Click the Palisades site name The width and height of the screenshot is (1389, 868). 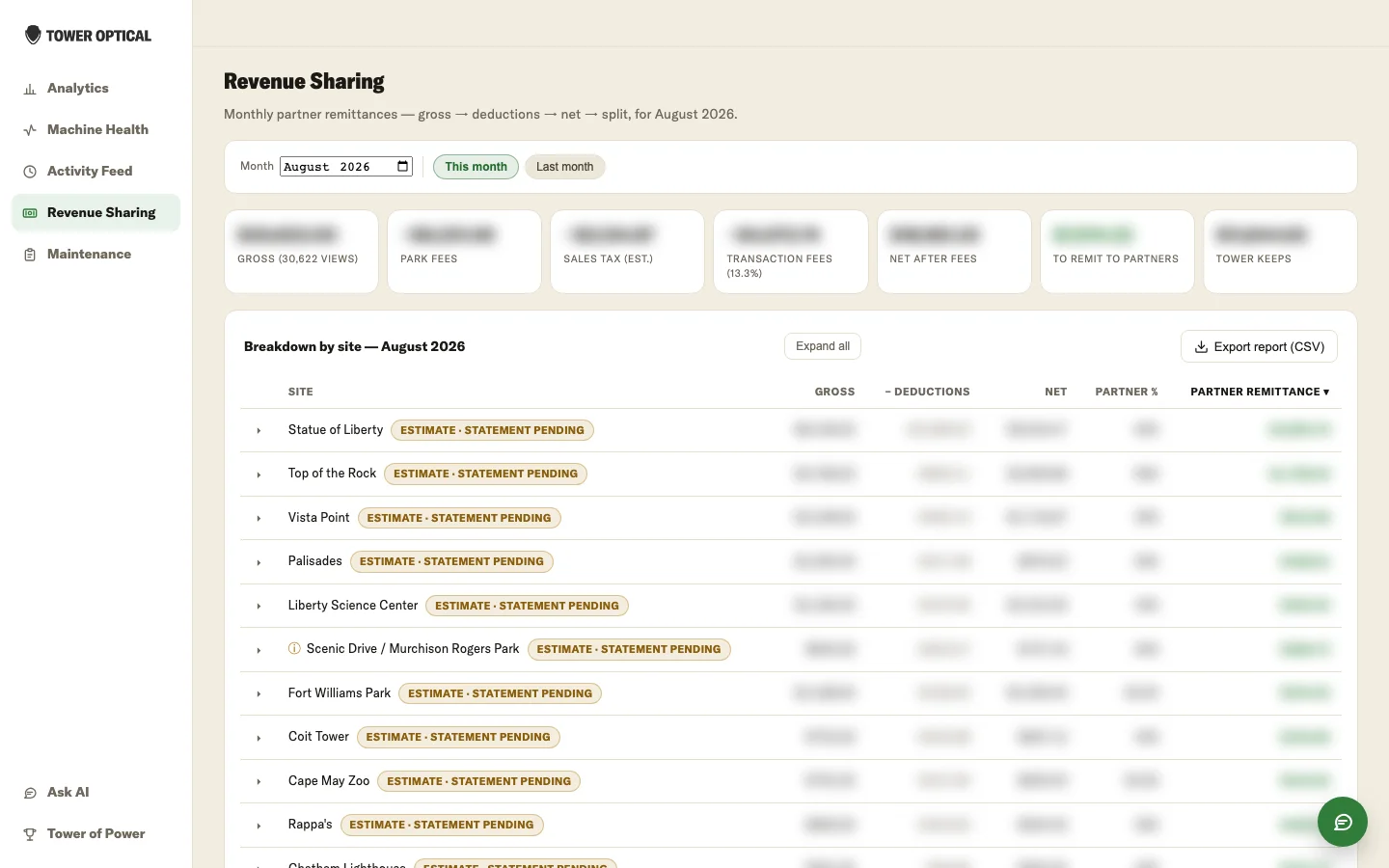(314, 561)
